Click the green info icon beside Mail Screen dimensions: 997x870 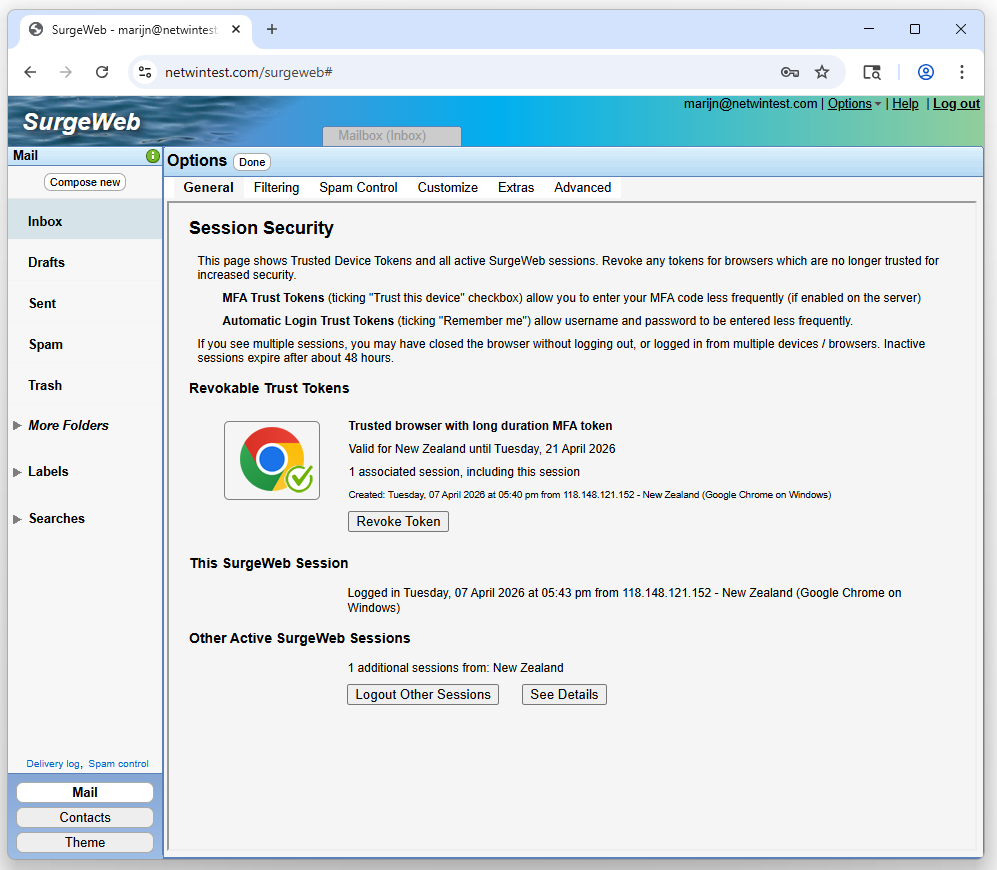153,156
